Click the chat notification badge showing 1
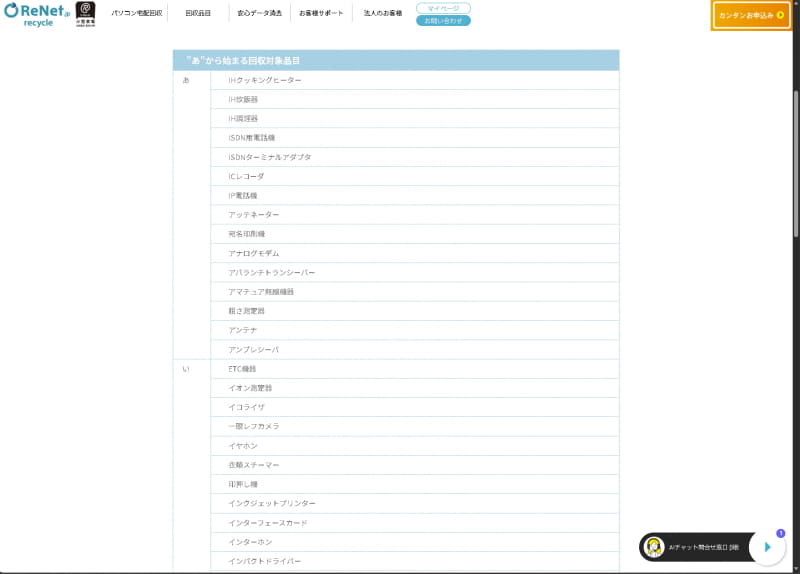This screenshot has width=800, height=574. pos(780,533)
